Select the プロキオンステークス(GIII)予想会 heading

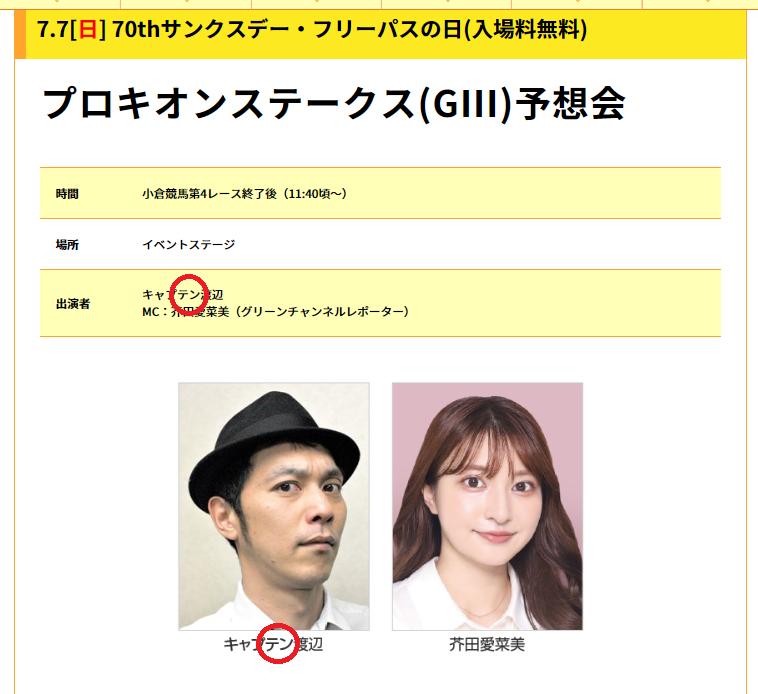(334, 103)
